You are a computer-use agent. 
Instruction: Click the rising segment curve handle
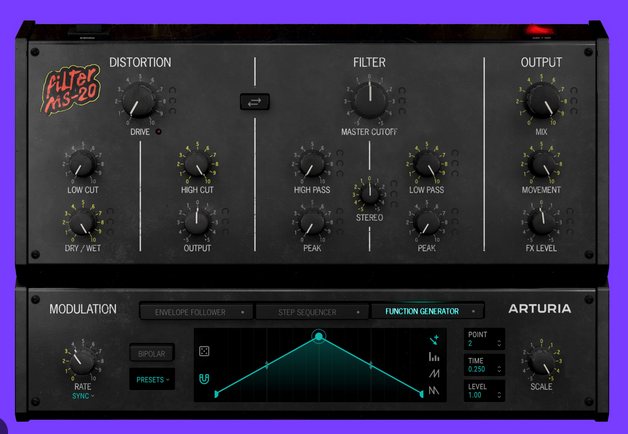coord(267,365)
